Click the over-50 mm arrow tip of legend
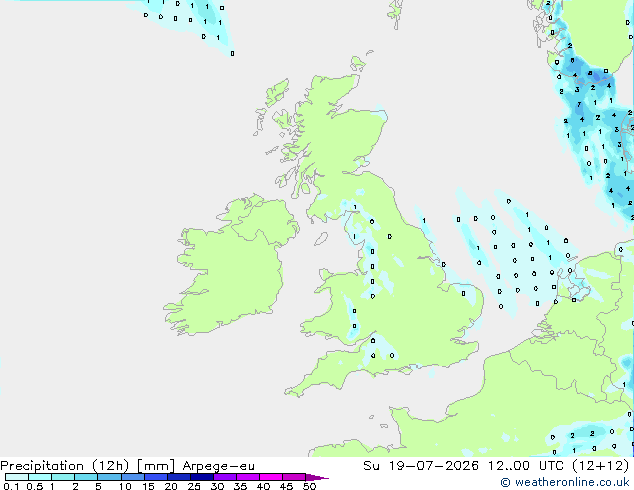This screenshot has height=490, width=634. 317,477
